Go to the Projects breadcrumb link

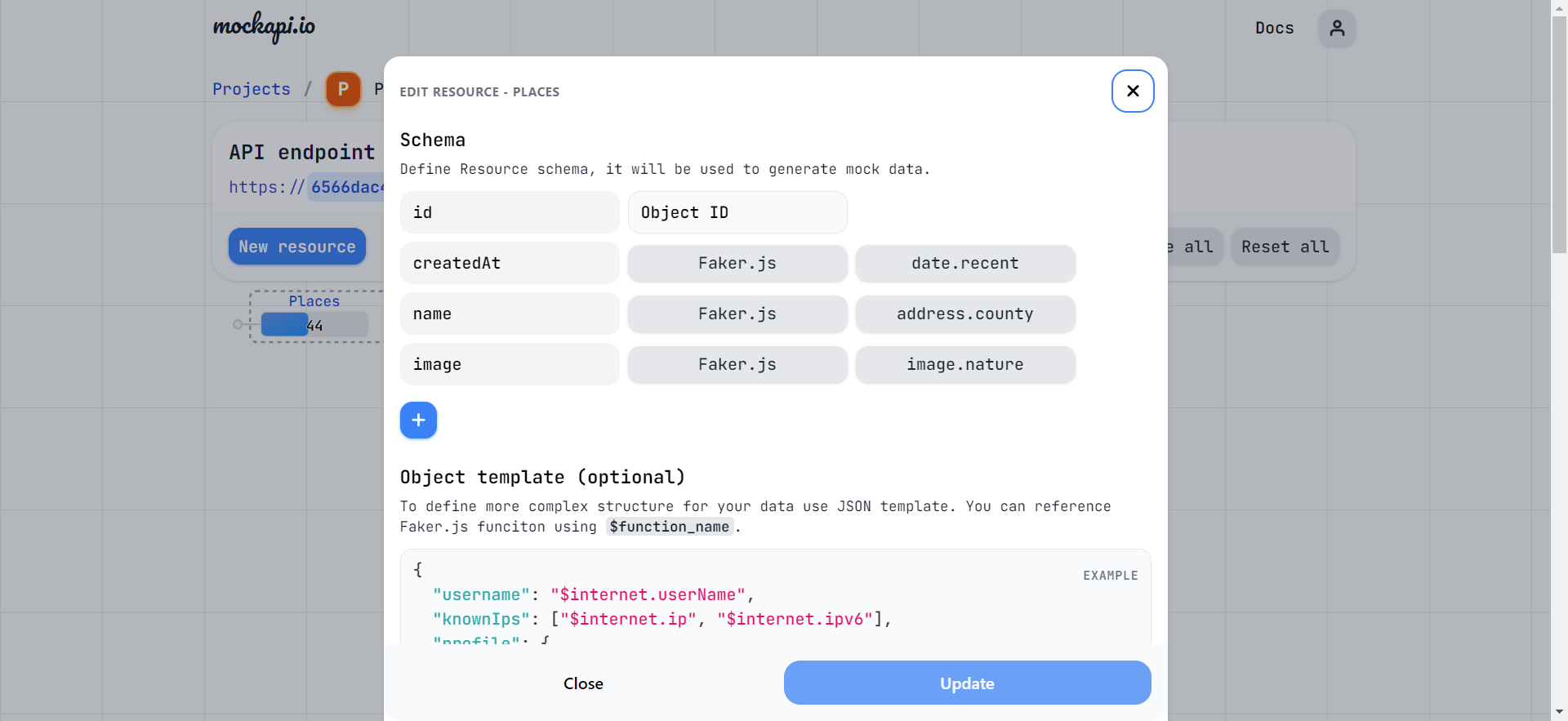point(252,89)
